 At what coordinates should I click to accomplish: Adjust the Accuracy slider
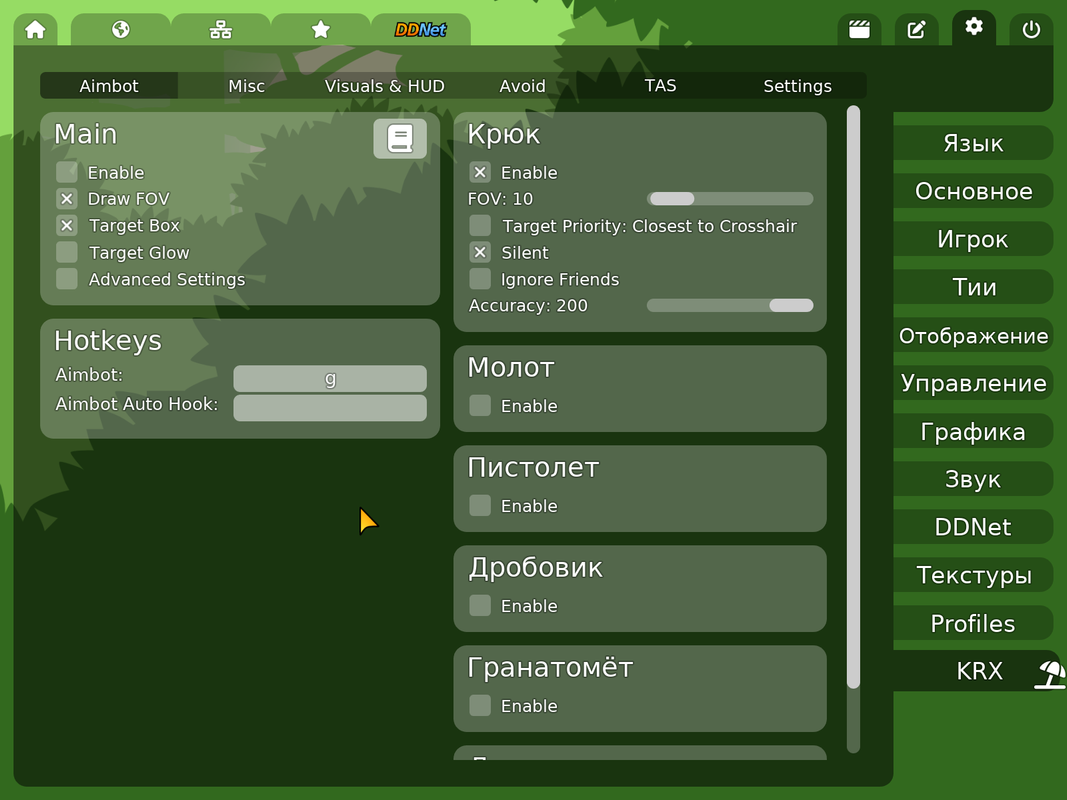pos(729,305)
